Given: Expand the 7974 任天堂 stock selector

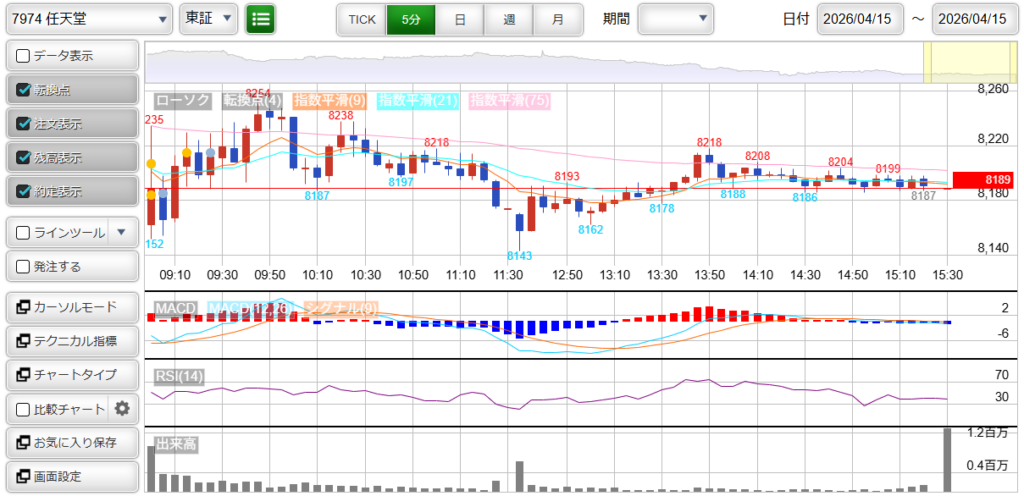Looking at the screenshot, I should point(89,19).
